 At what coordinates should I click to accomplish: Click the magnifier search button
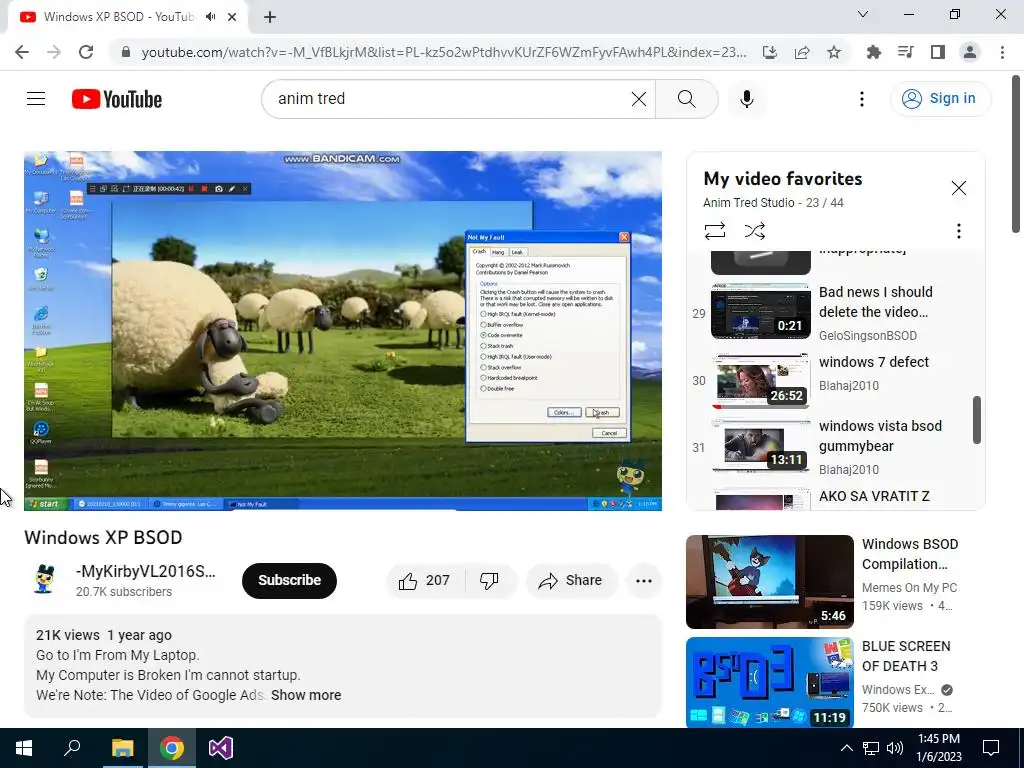coord(686,99)
